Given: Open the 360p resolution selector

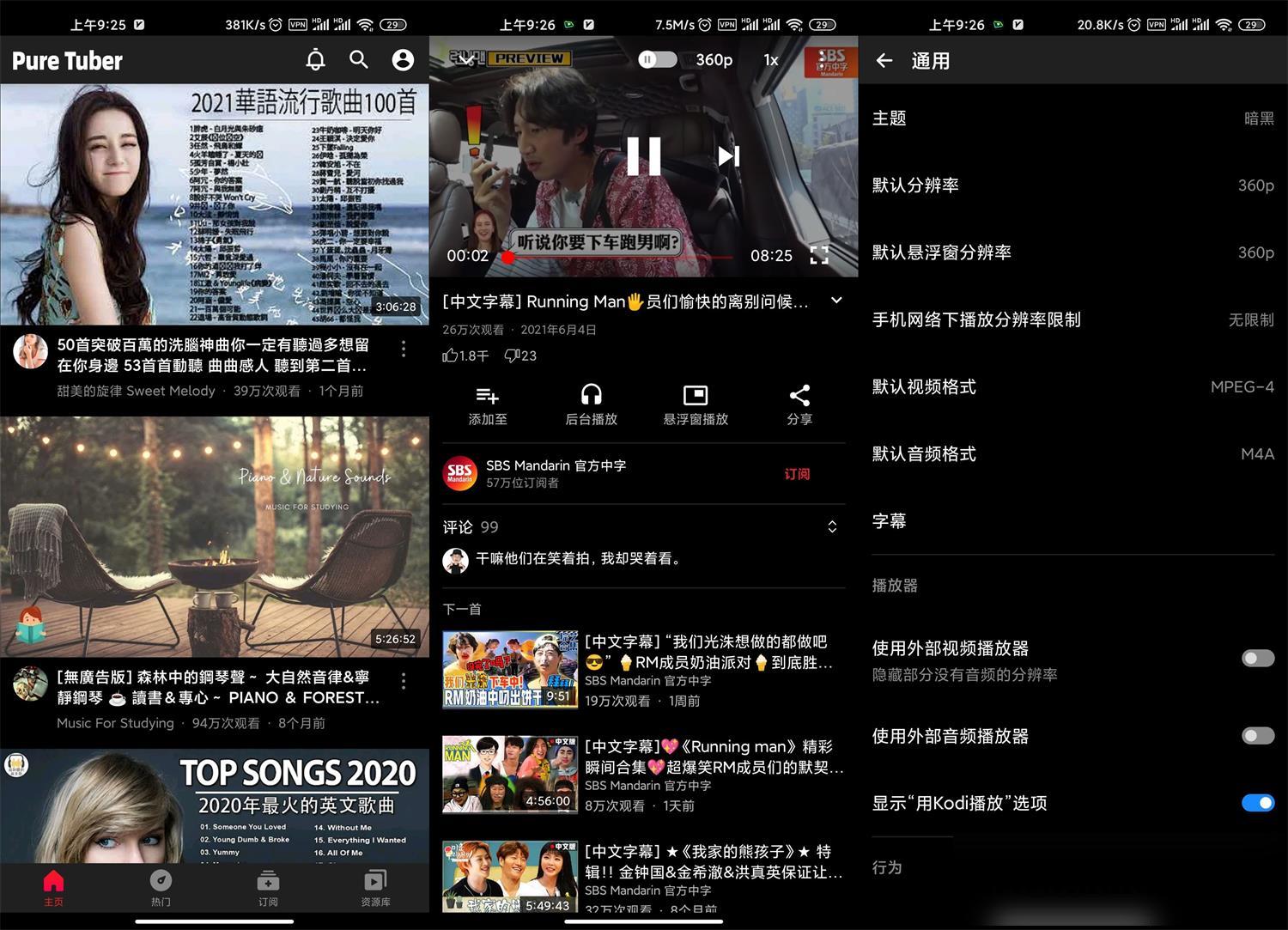Looking at the screenshot, I should [x=716, y=59].
